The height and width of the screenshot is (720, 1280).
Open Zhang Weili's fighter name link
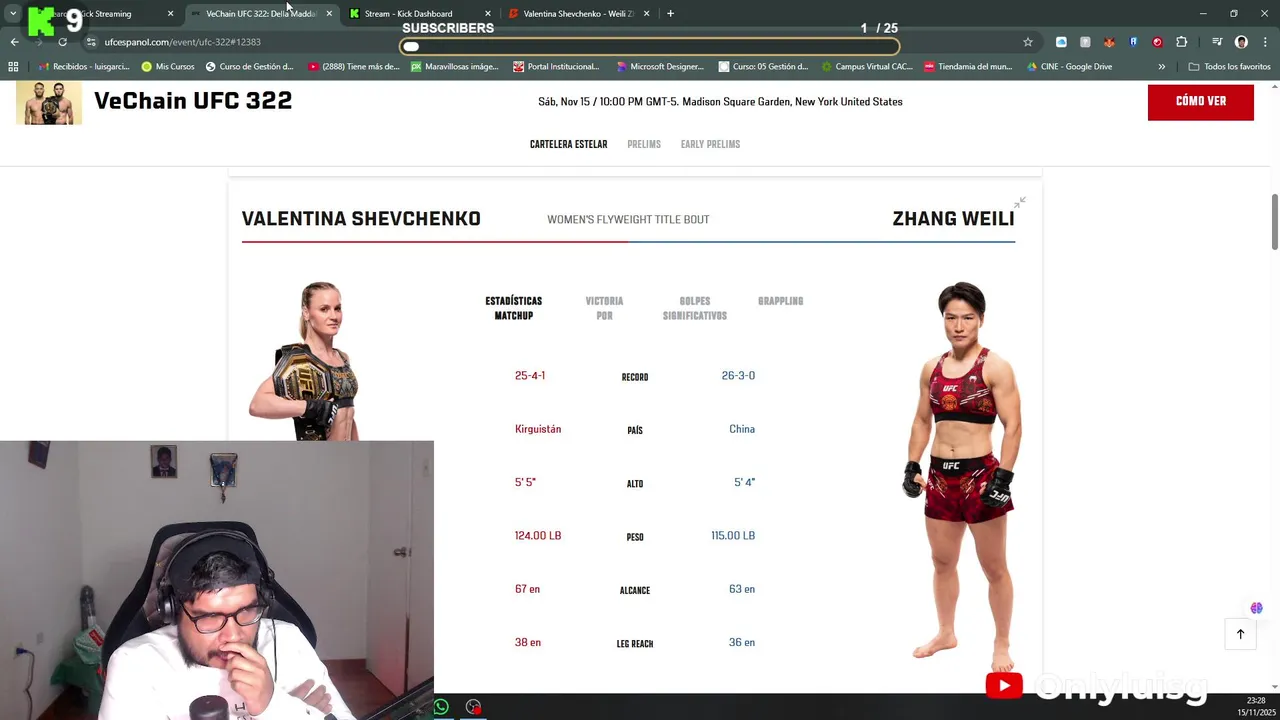(x=953, y=219)
